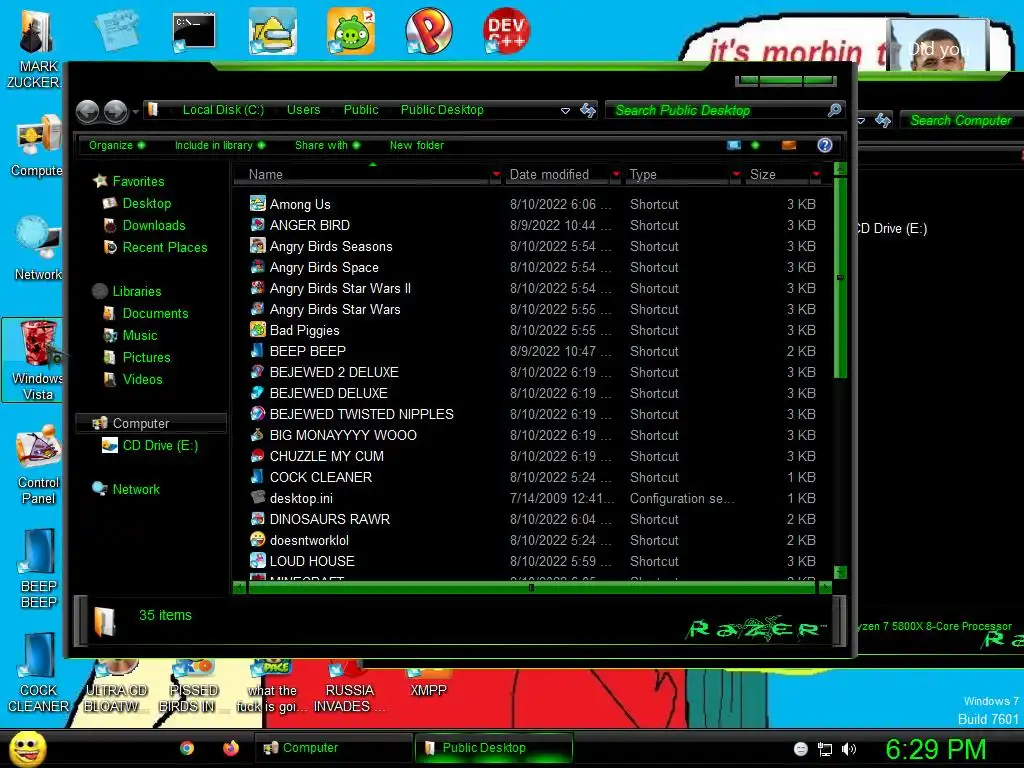The width and height of the screenshot is (1024, 768).
Task: Open the volume speaker tray icon
Action: 848,749
